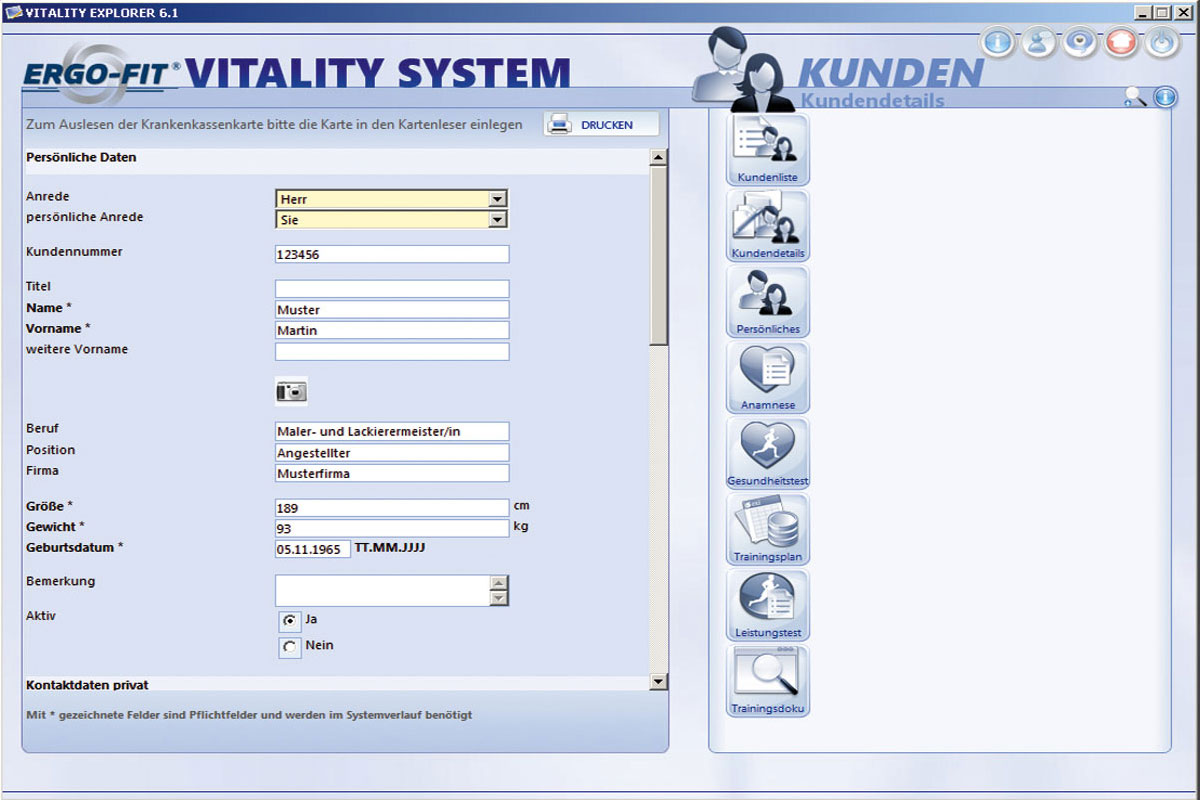The height and width of the screenshot is (800, 1200).
Task: Click the Kontaktdaten privat section header
Action: 87,685
